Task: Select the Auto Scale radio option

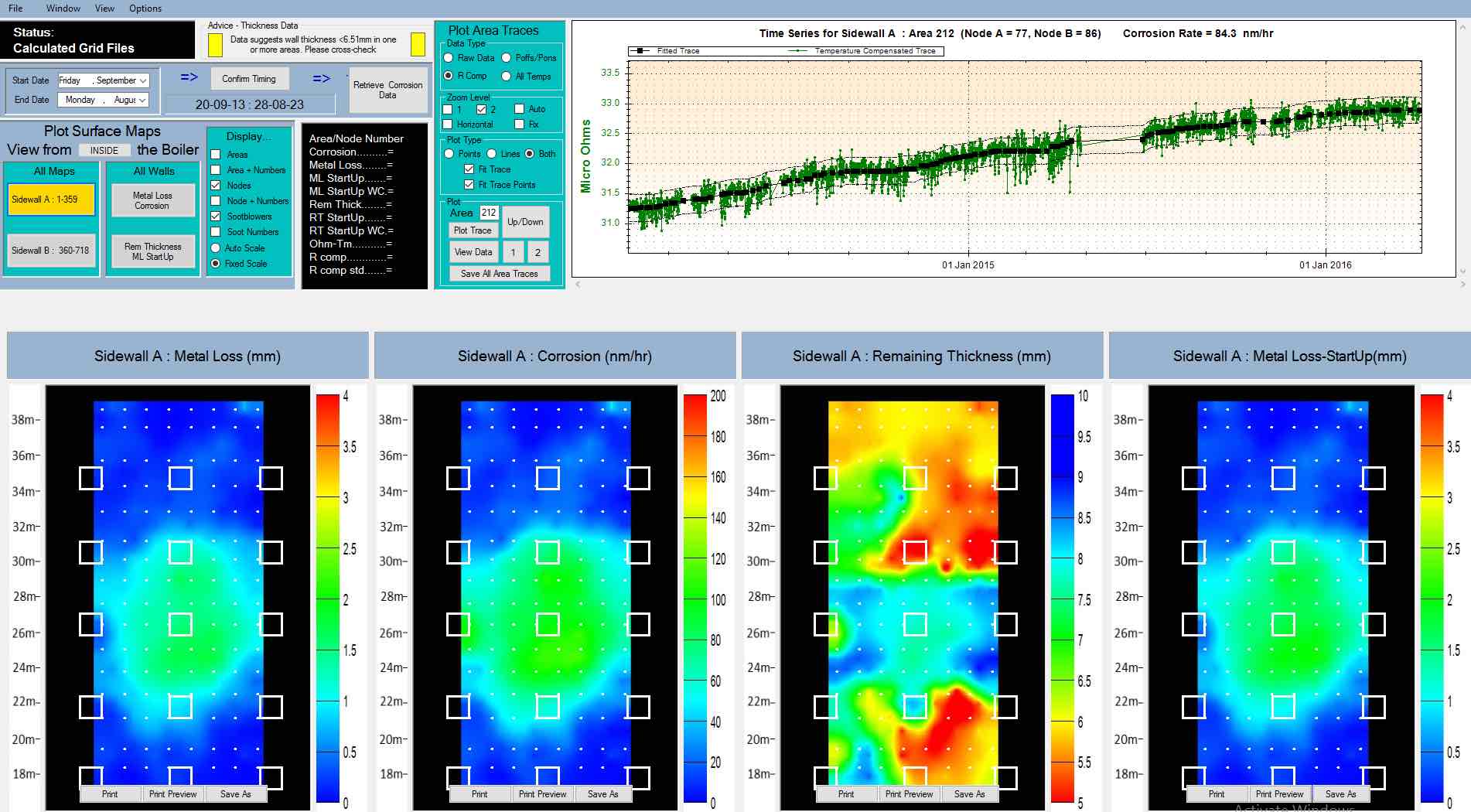Action: point(216,248)
